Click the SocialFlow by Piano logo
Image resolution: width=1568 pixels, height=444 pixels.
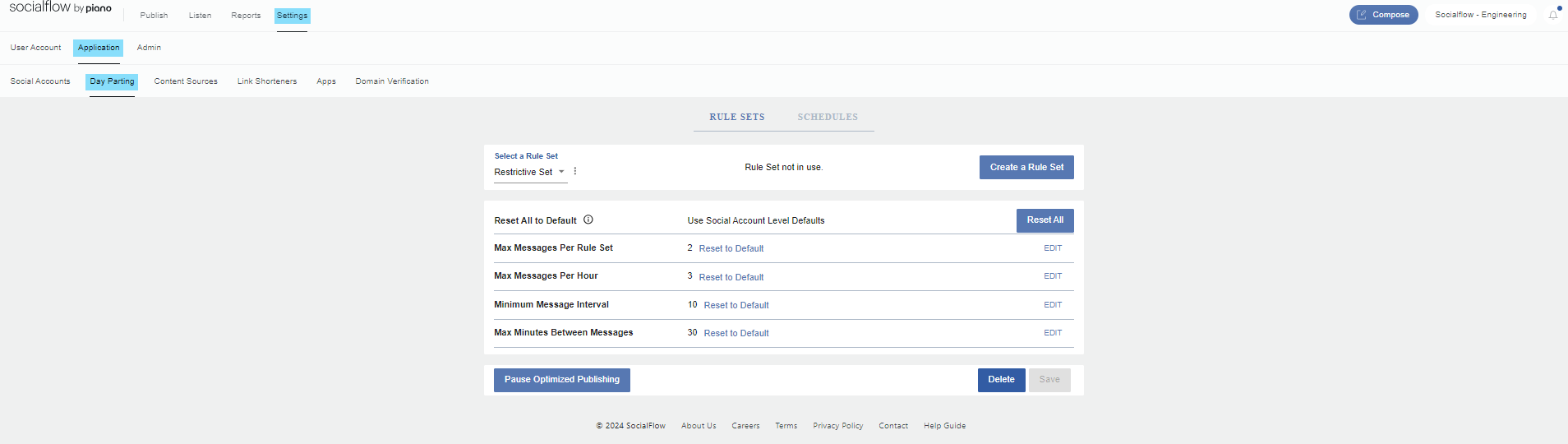60,8
